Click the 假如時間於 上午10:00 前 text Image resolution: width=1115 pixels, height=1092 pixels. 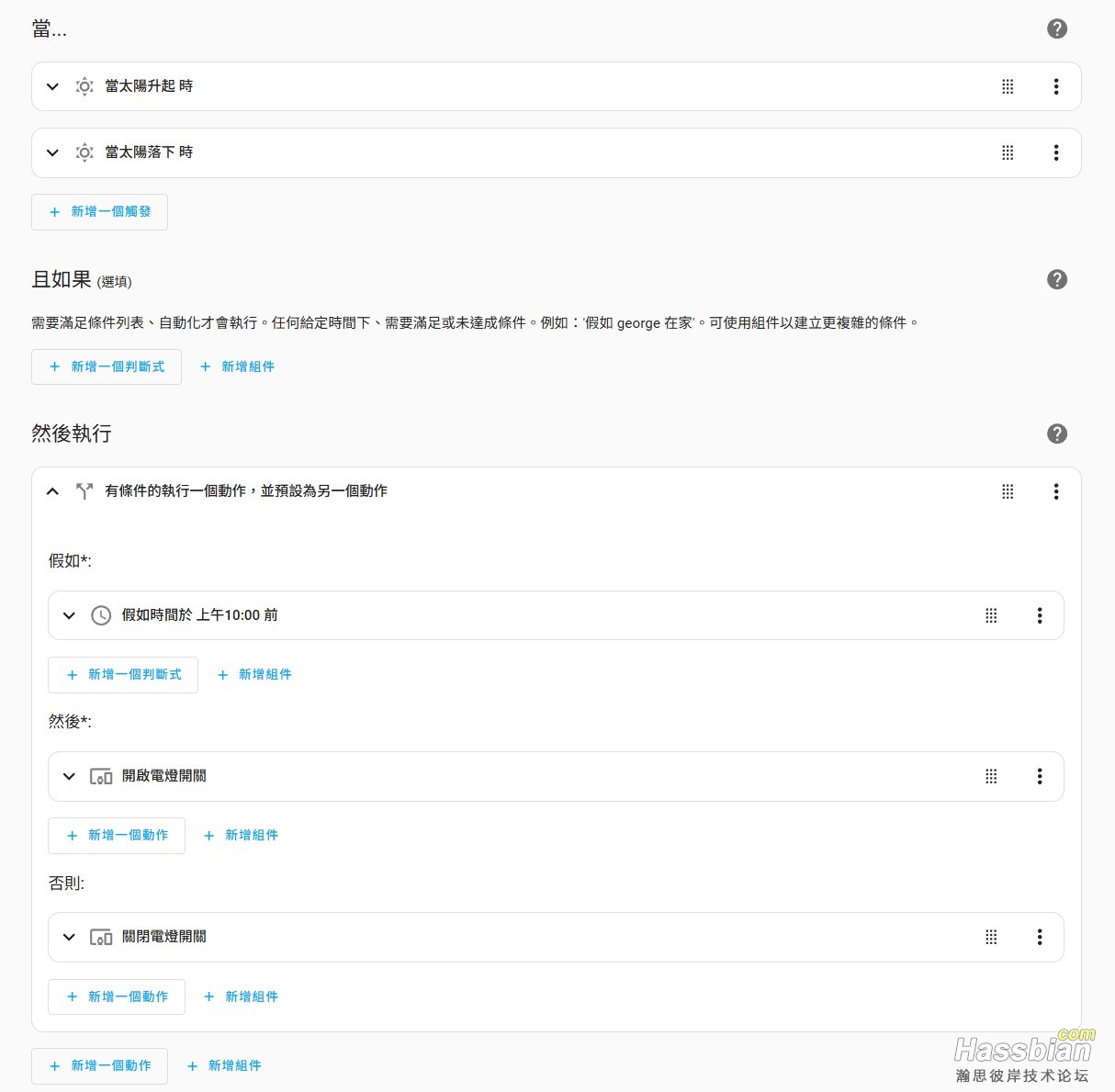(x=200, y=615)
